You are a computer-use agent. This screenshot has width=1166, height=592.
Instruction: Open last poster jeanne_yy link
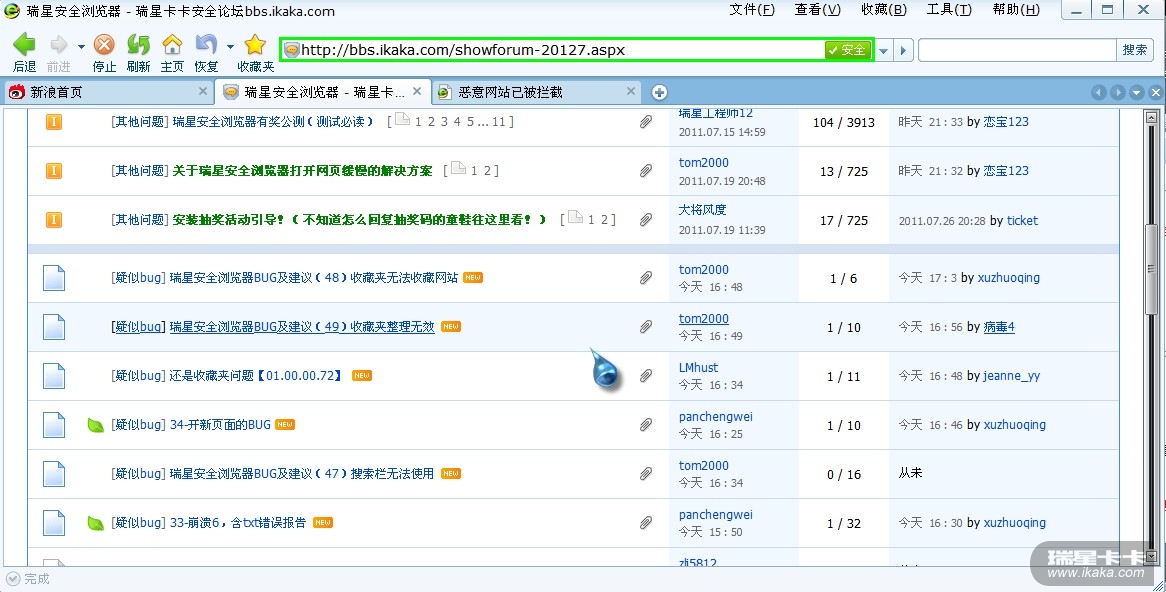[x=1011, y=376]
